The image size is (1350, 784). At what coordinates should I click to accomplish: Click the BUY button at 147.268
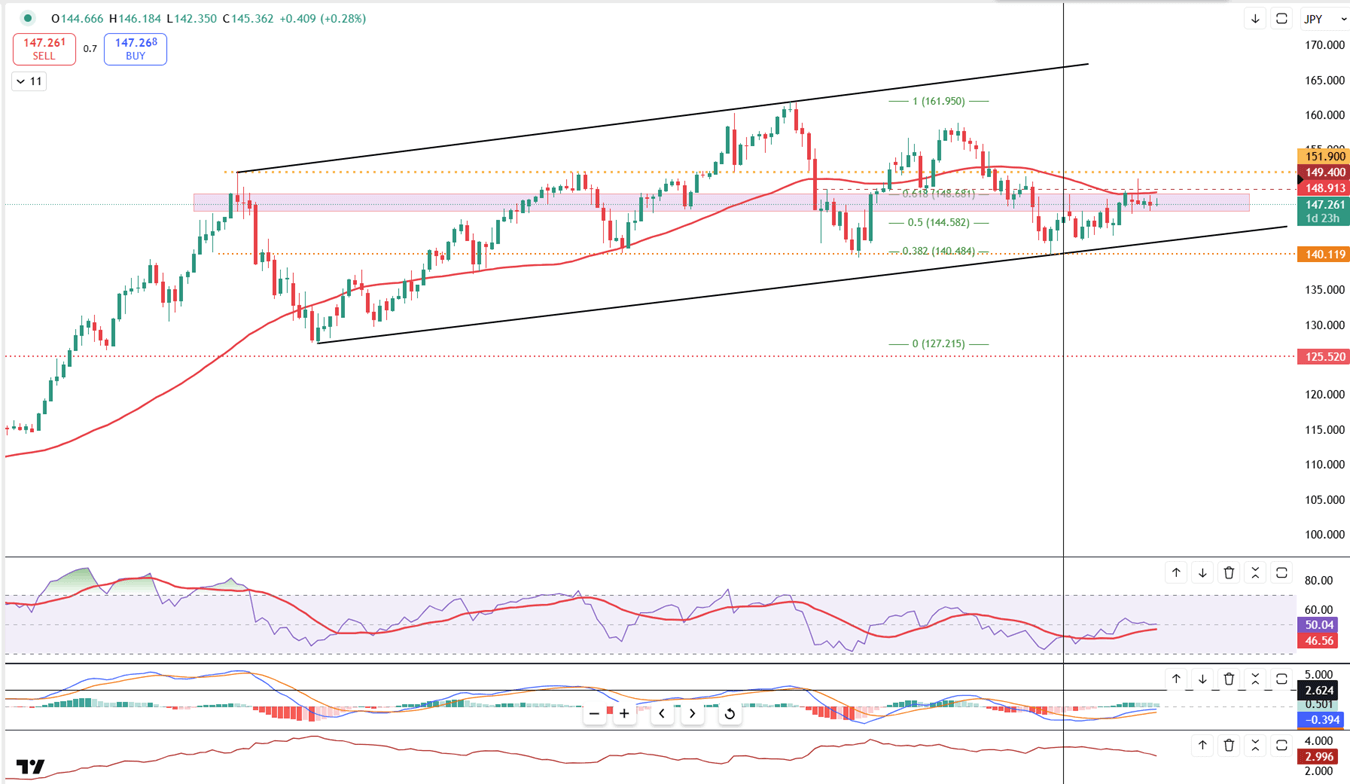coord(135,49)
